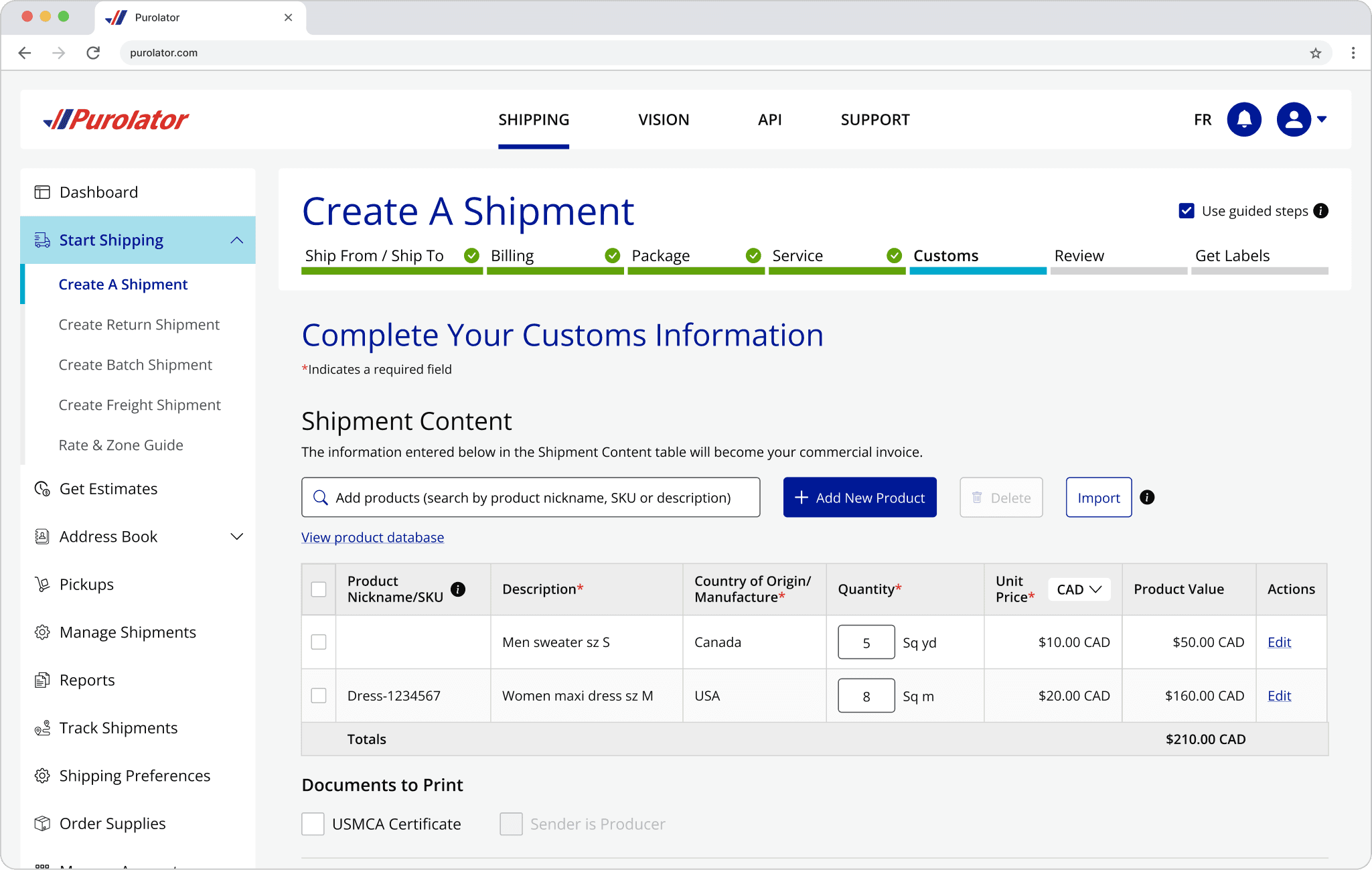Image resolution: width=1372 pixels, height=870 pixels.
Task: Open the user account profile icon
Action: (x=1294, y=119)
